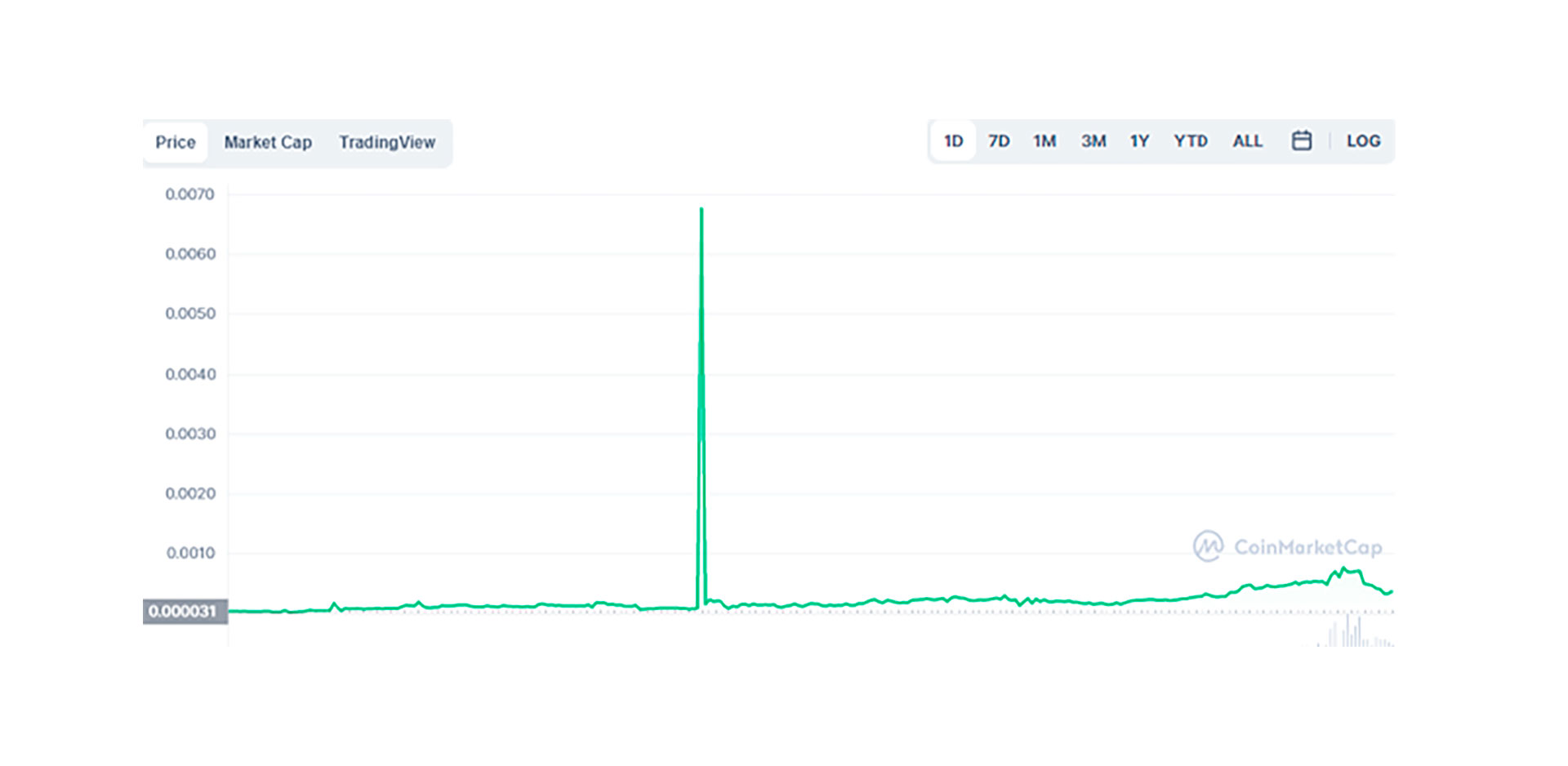Select the 7D time range
This screenshot has height=766, width=1568.
[x=999, y=141]
